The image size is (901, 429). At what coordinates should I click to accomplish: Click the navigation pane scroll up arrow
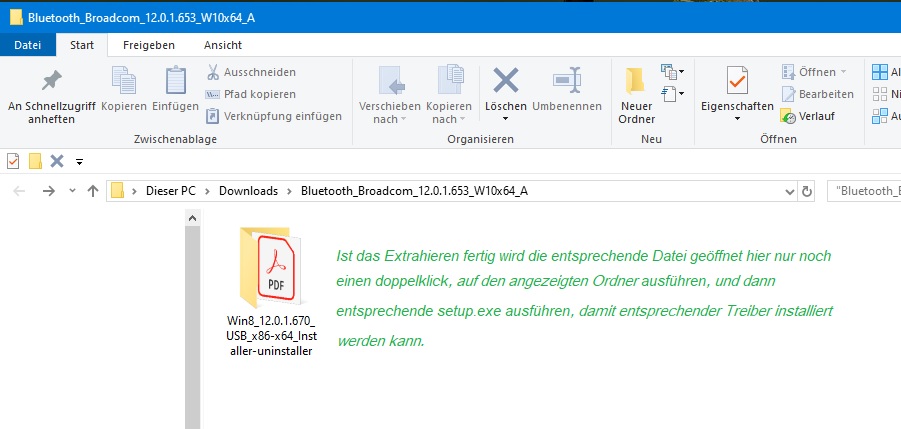(x=192, y=218)
